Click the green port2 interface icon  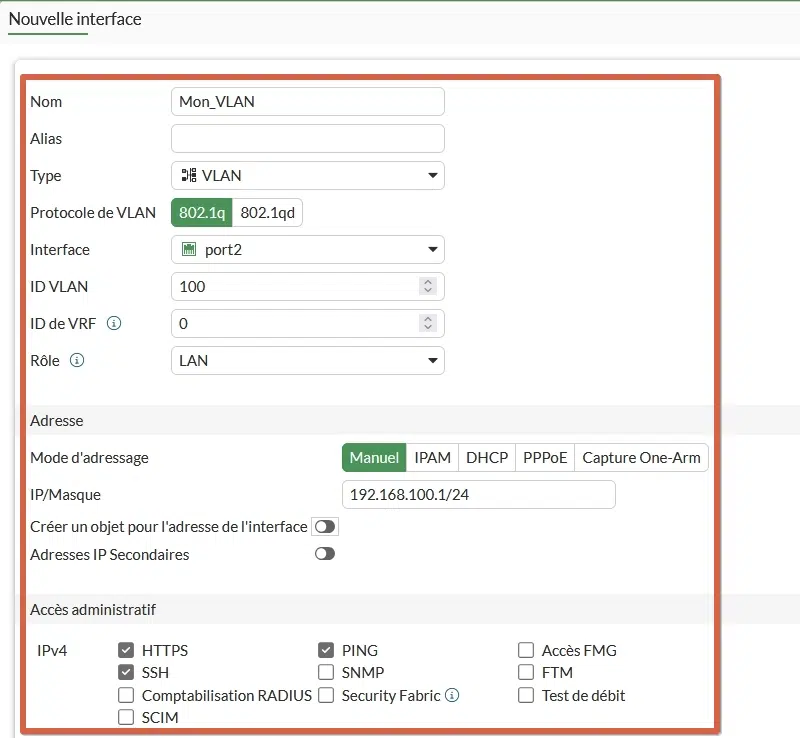(x=188, y=249)
